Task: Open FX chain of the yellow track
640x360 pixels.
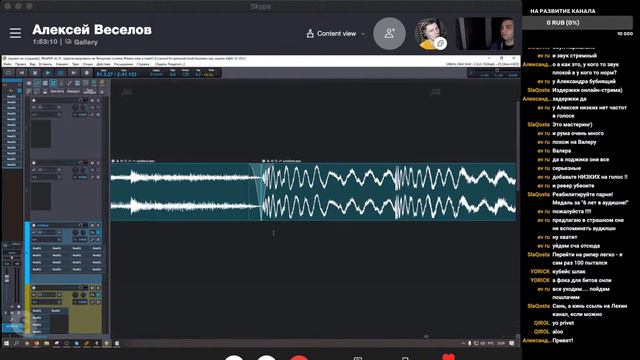Action: point(93,295)
